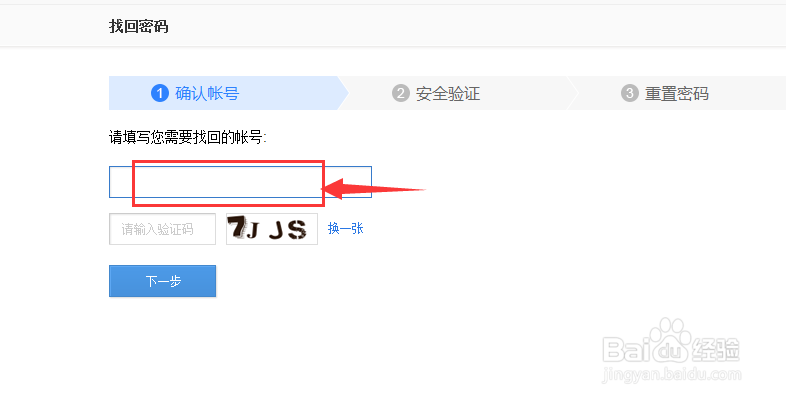
Task: Click the blue 下一步 button
Action: tap(162, 281)
